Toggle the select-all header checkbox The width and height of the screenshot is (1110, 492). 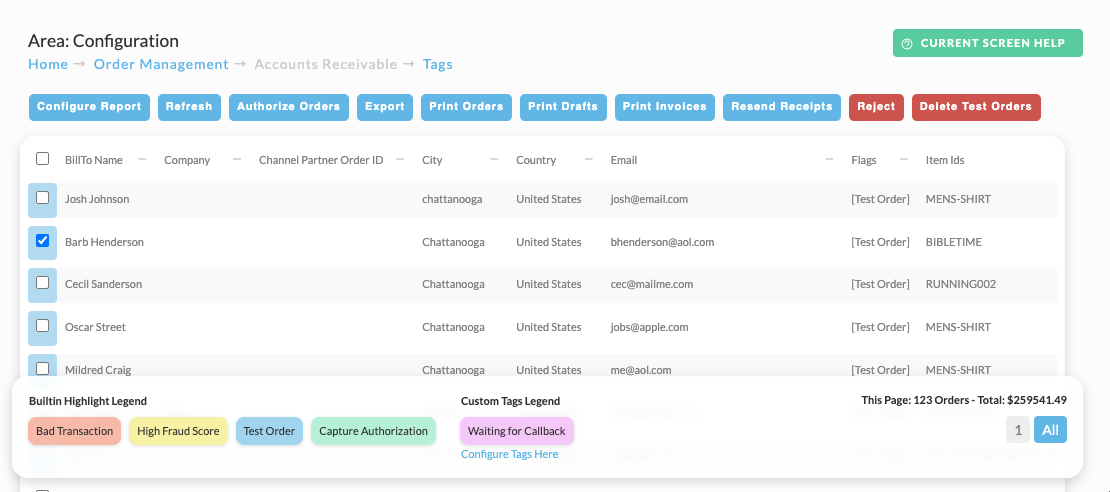(x=42, y=159)
